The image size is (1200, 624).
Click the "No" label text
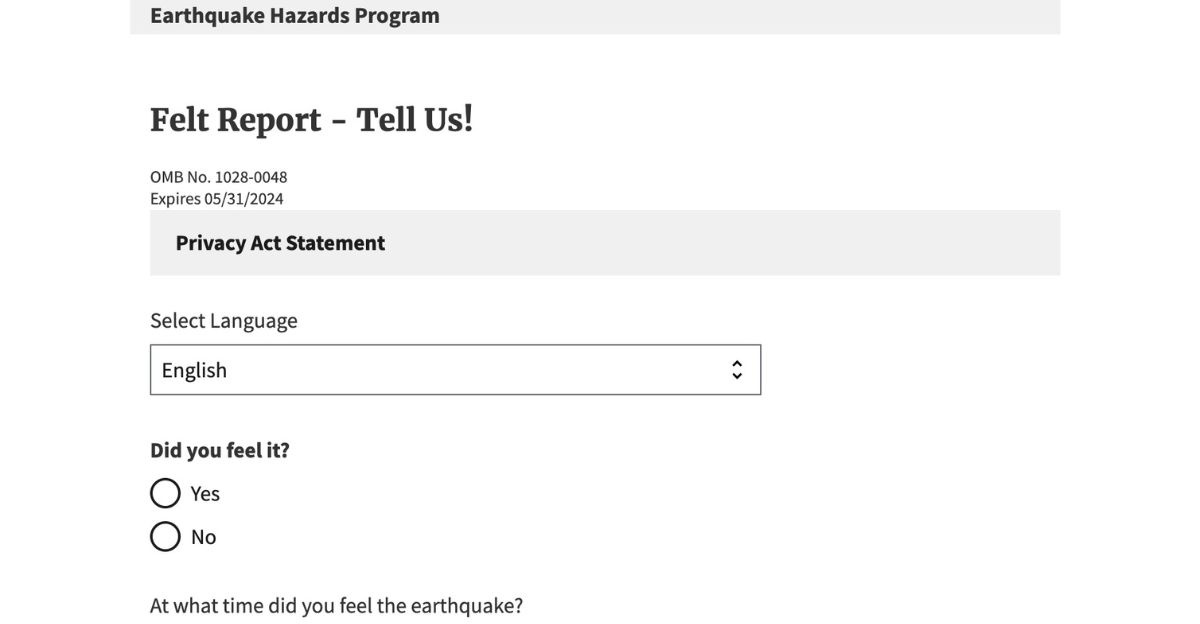[x=203, y=537]
